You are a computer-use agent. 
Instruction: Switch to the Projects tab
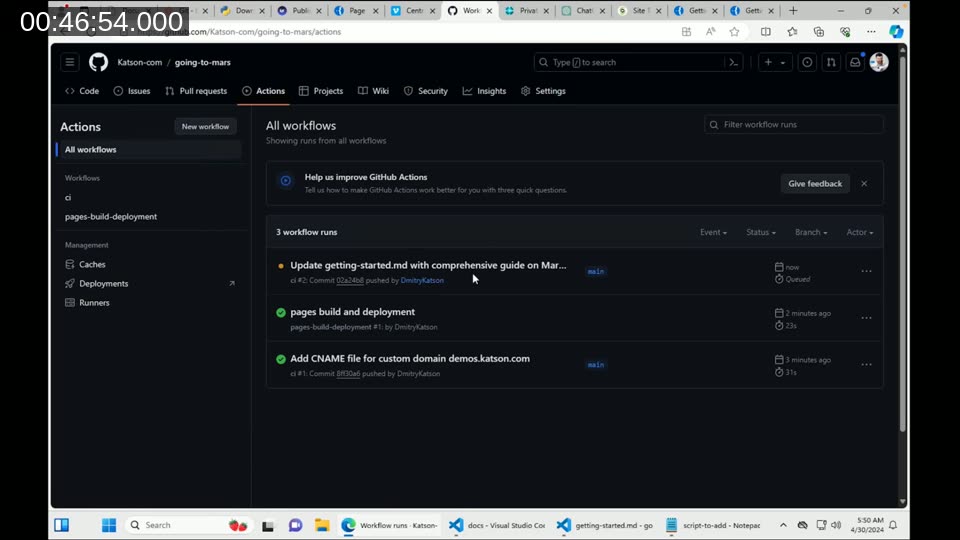321,91
